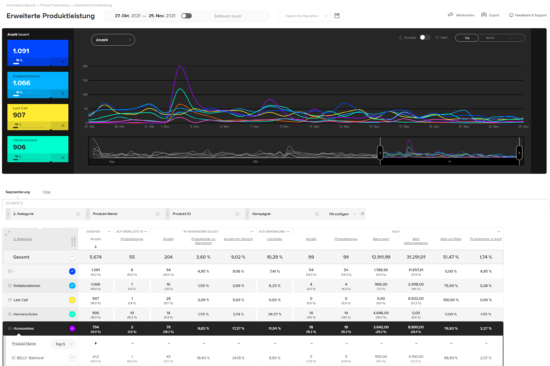
Task: Expand the BELLY 'Balmoral' product row
Action: 13,358
